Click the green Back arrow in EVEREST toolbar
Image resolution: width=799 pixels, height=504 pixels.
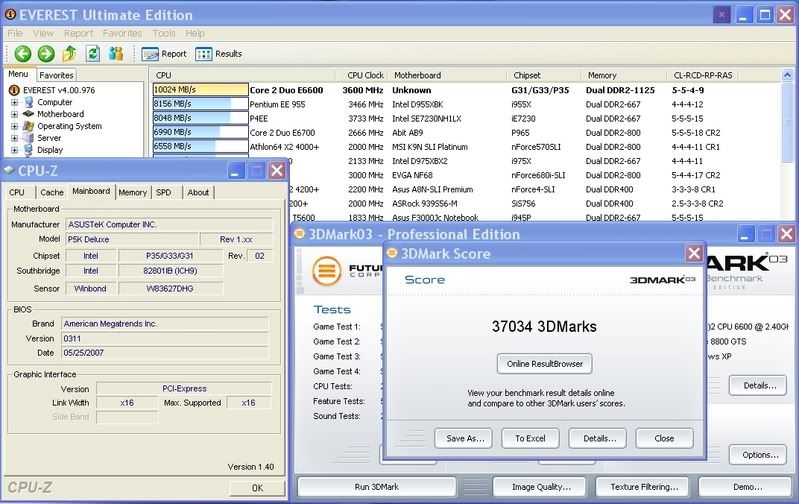22,54
